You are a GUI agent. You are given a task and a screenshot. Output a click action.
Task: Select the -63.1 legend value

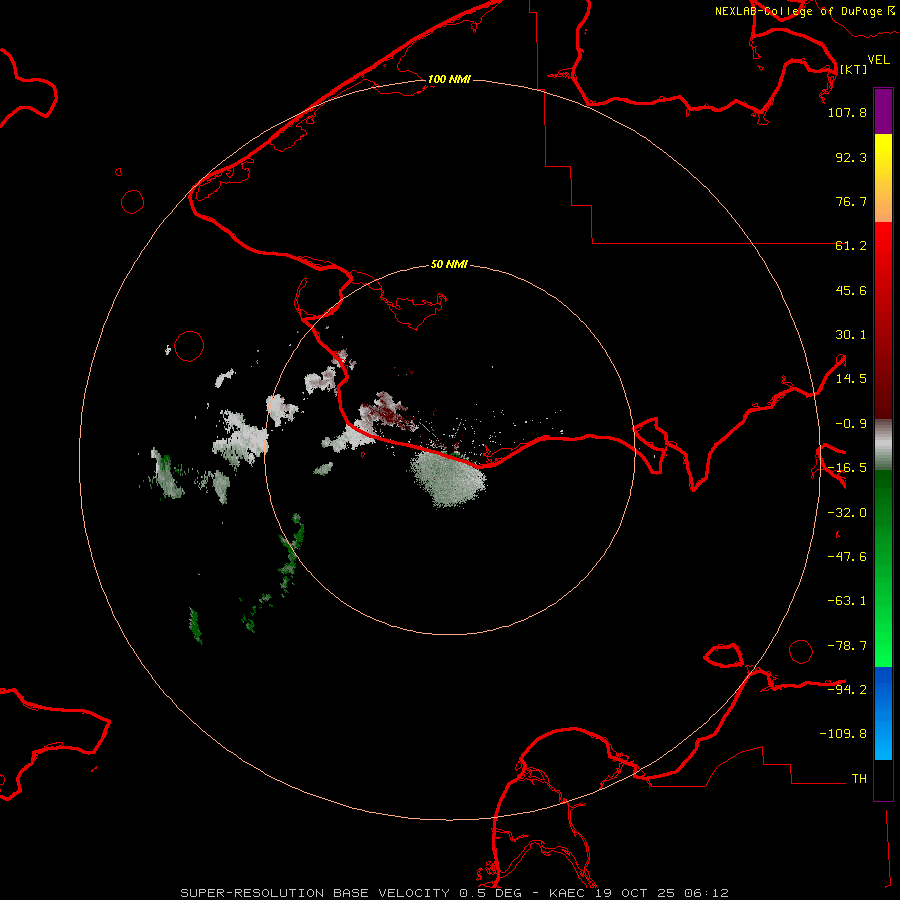(x=847, y=601)
